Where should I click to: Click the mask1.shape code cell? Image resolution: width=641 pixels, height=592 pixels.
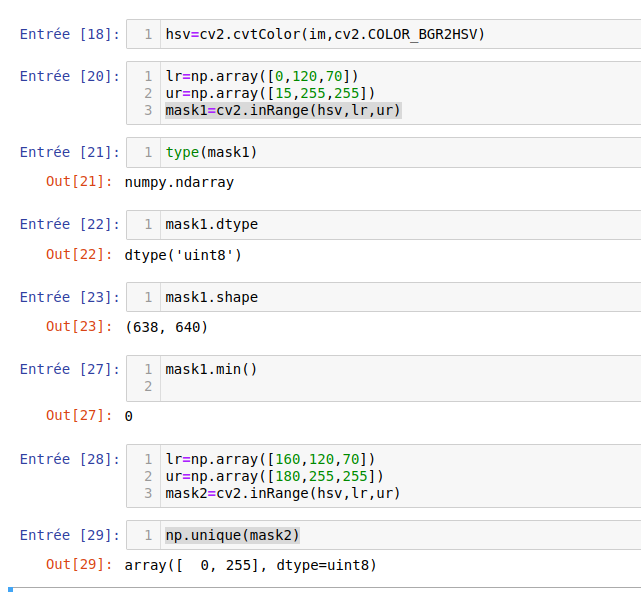click(208, 297)
